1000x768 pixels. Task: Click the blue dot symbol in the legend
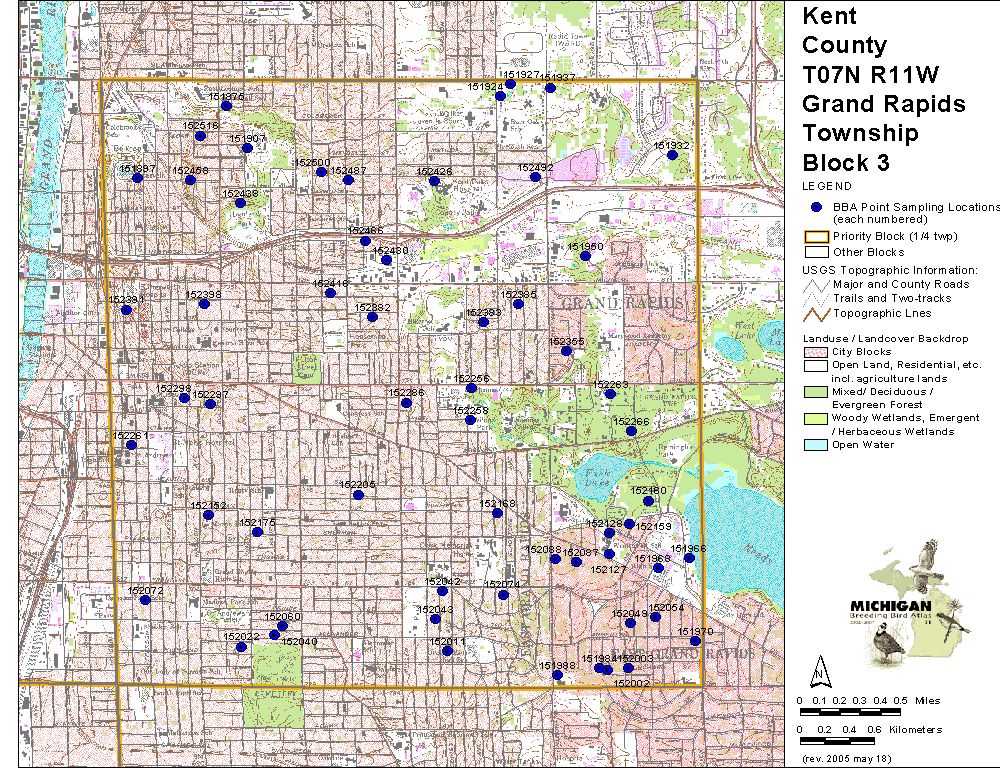816,207
